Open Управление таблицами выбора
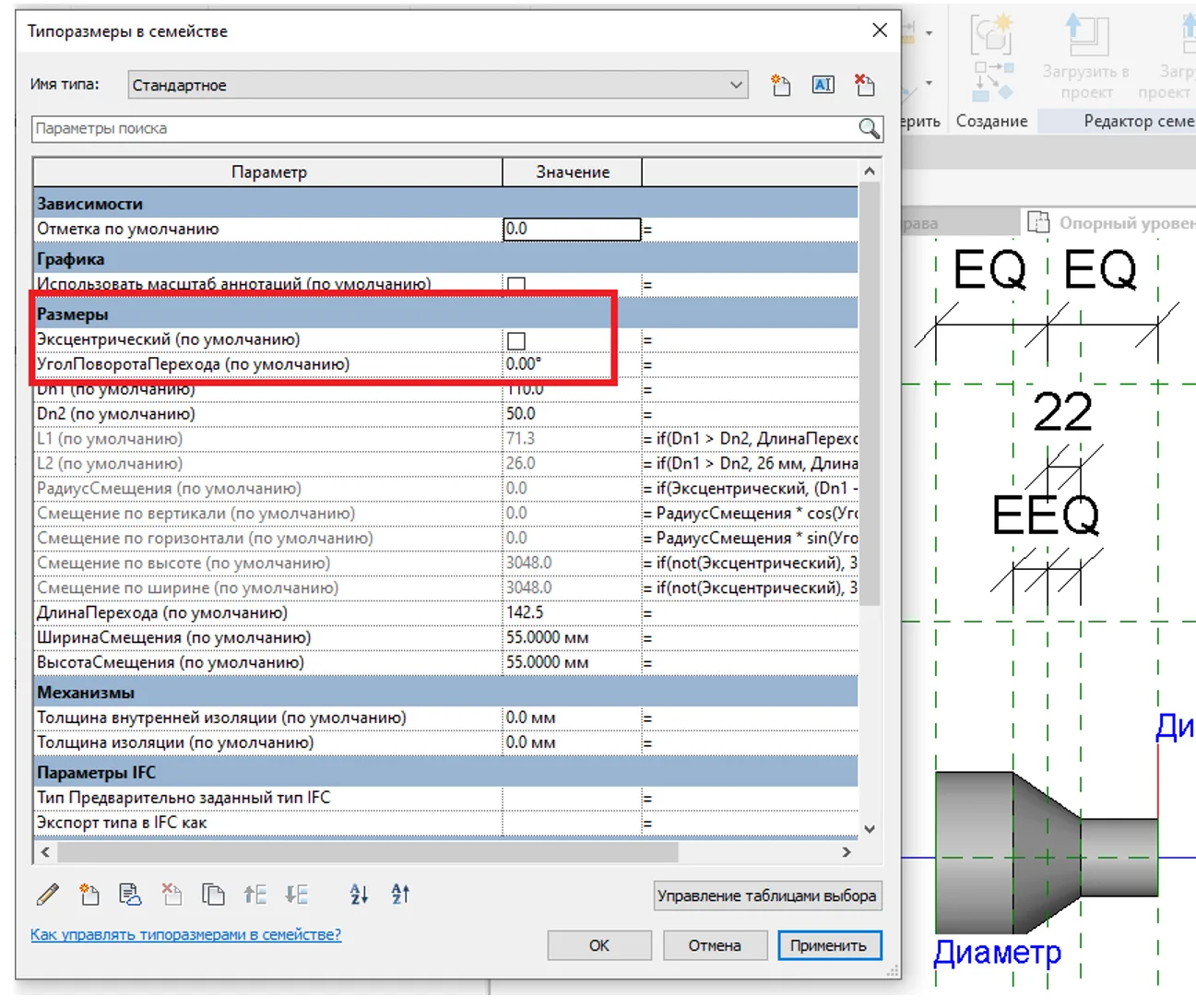Image resolution: width=1196 pixels, height=1008 pixels. pos(766,895)
